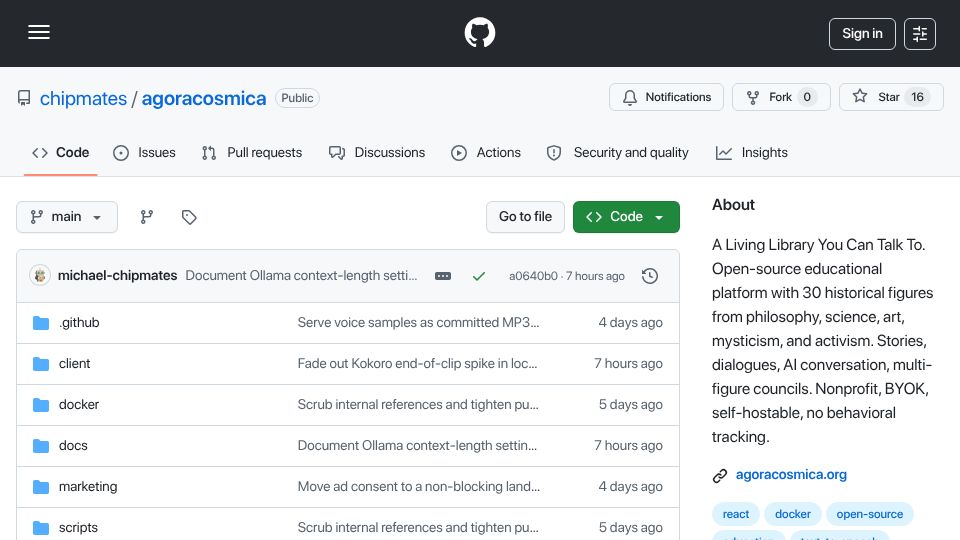The image size is (960, 540).
Task: Click the Go to file button
Action: coord(525,217)
